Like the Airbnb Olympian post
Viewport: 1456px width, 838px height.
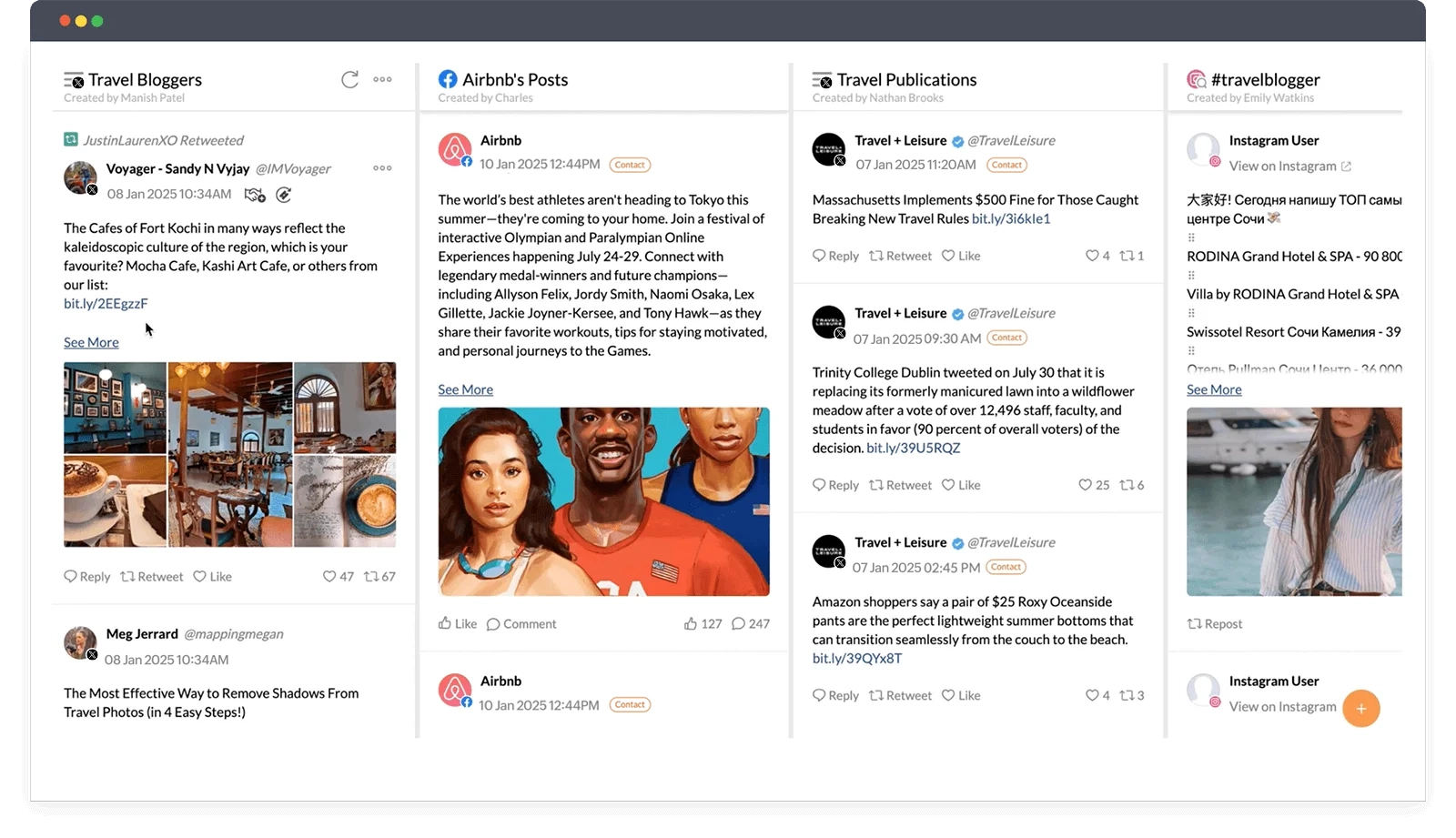click(x=457, y=624)
